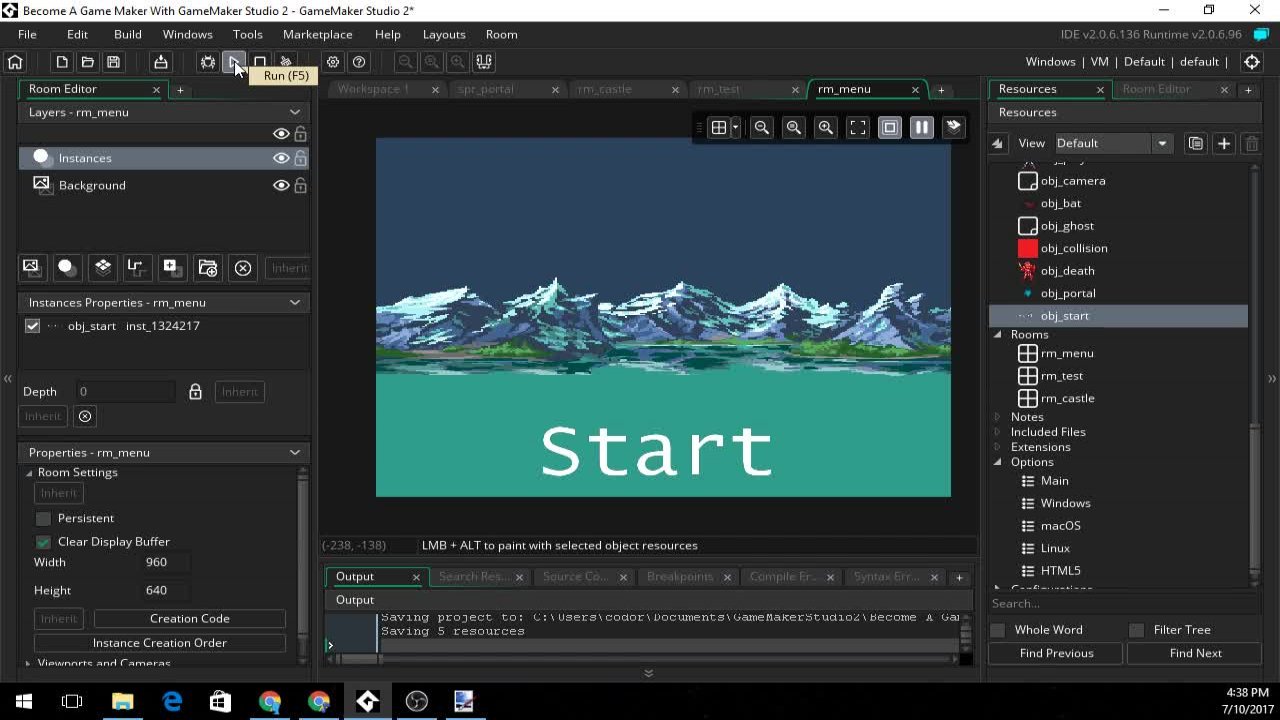Collapse the Rooms group in the resource tree
The width and height of the screenshot is (1280, 720).
[996, 334]
